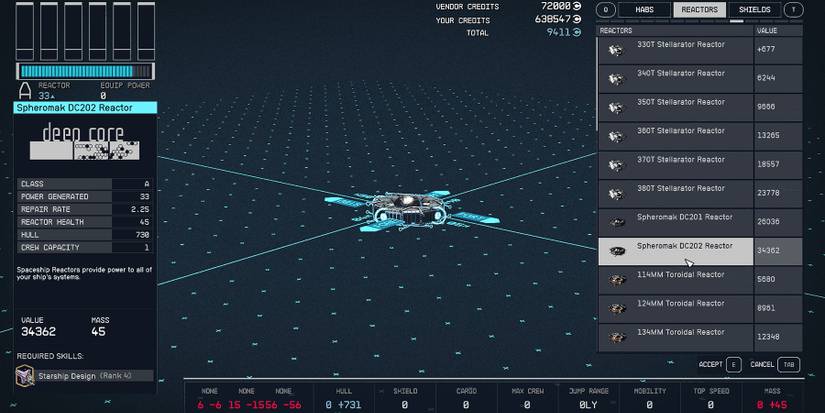
Task: Select 350T Stellarator Reactor row
Action: click(x=700, y=108)
